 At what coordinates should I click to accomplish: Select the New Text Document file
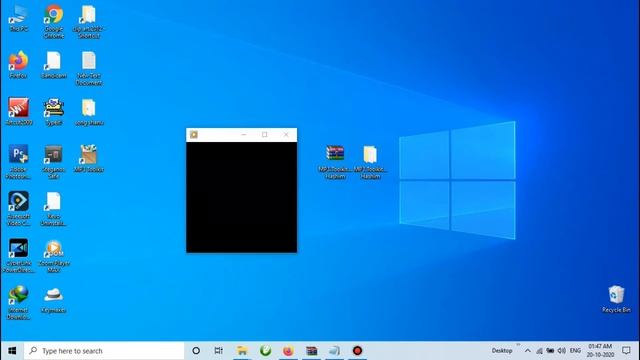pos(89,68)
